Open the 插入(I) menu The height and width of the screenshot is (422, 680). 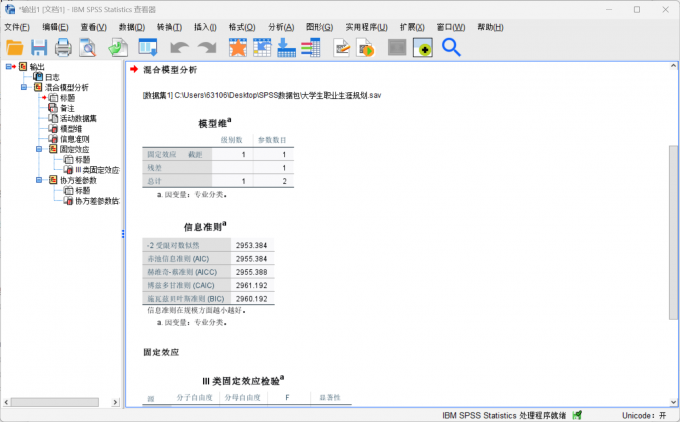tap(205, 27)
